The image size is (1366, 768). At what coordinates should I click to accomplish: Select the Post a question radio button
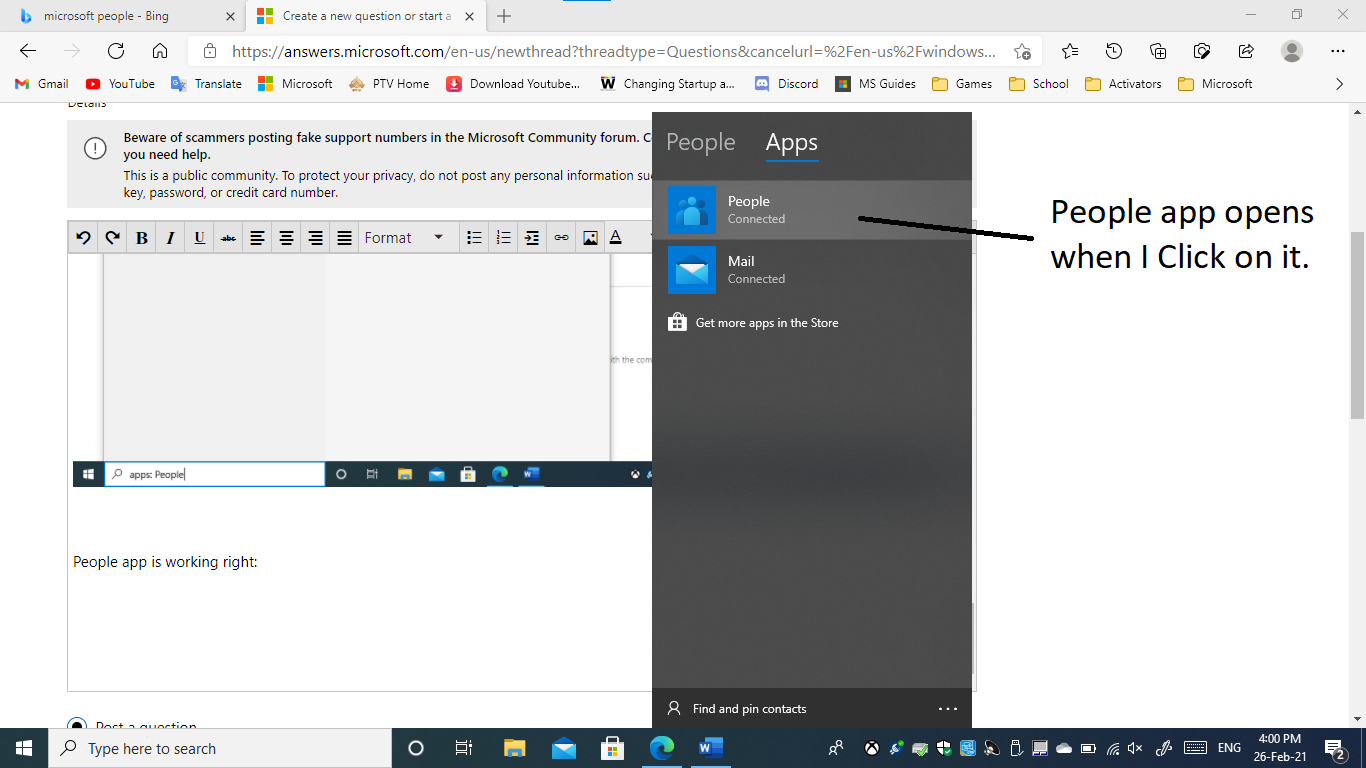click(76, 724)
